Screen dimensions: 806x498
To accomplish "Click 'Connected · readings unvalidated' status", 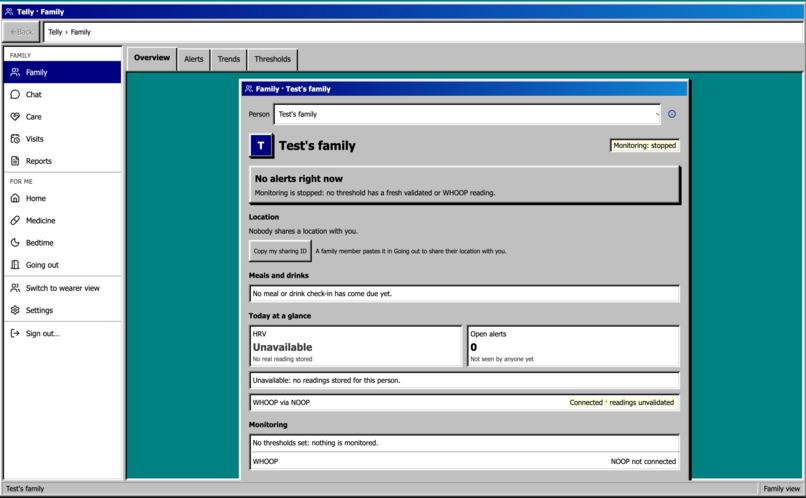I will [621, 402].
